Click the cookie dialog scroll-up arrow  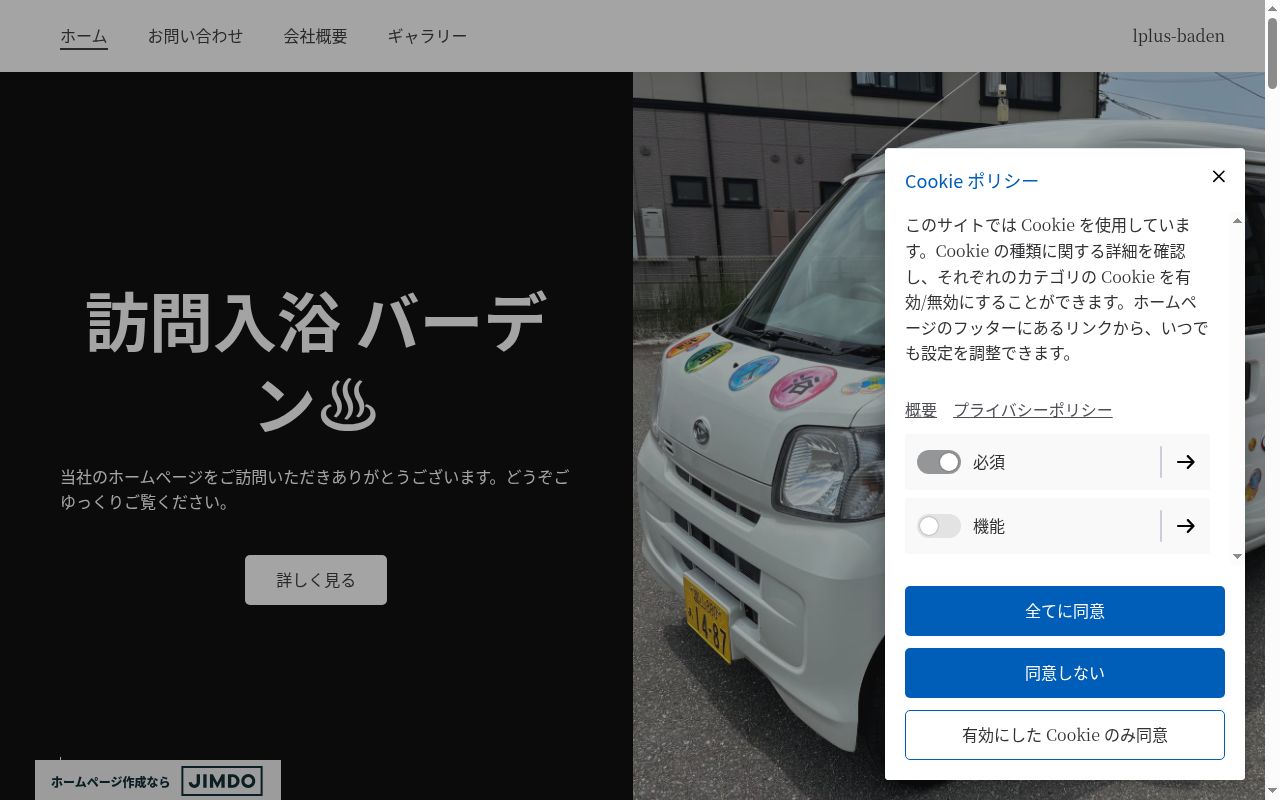(1237, 220)
